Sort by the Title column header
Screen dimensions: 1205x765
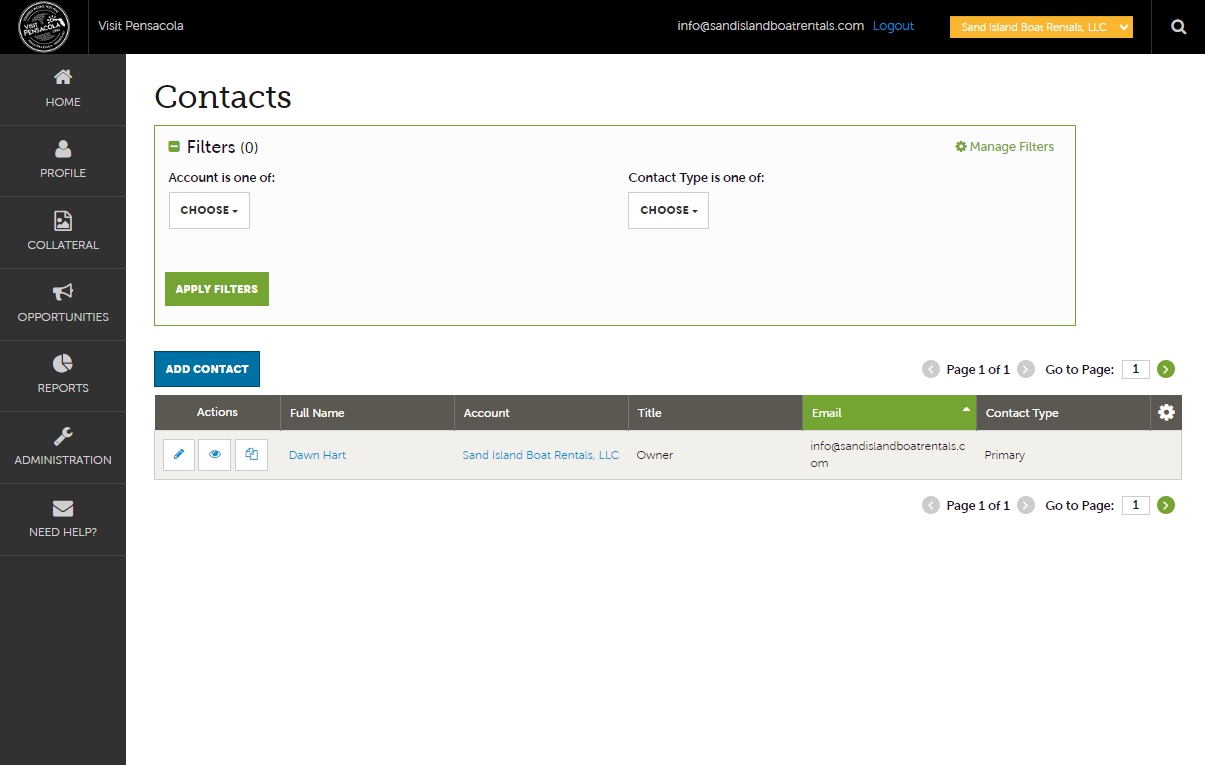[715, 413]
